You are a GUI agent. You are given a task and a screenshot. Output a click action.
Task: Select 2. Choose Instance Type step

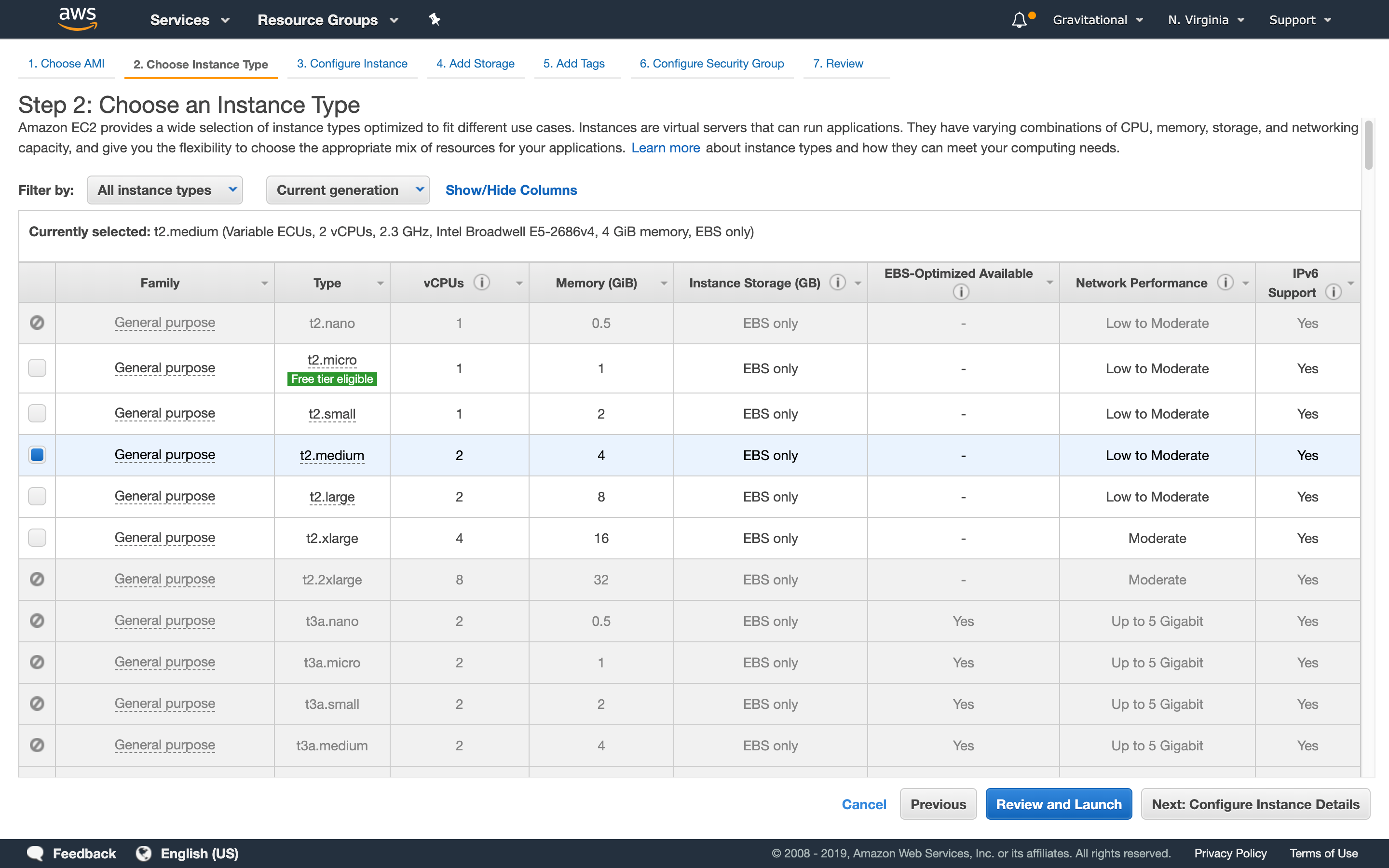click(x=201, y=64)
